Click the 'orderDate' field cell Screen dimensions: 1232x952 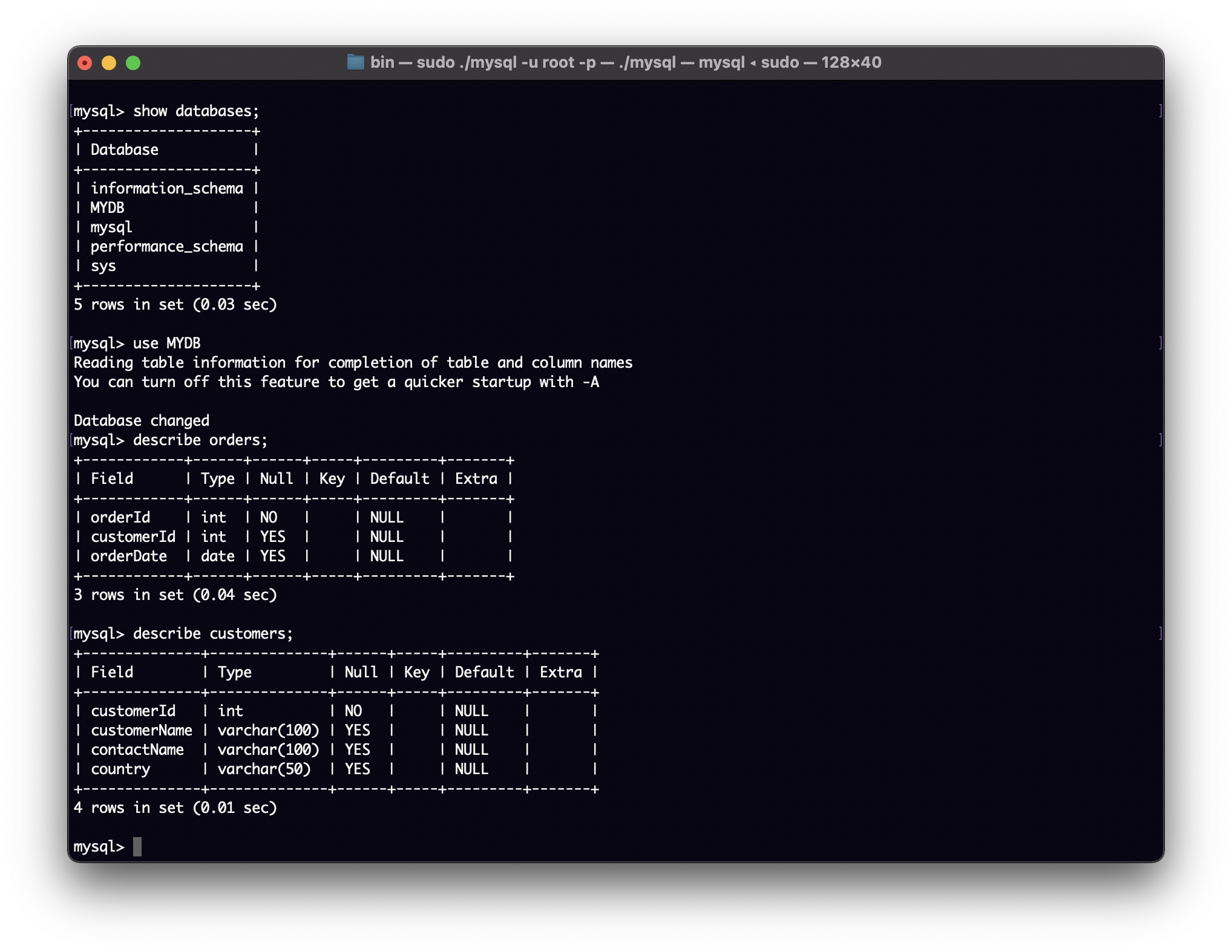click(129, 556)
